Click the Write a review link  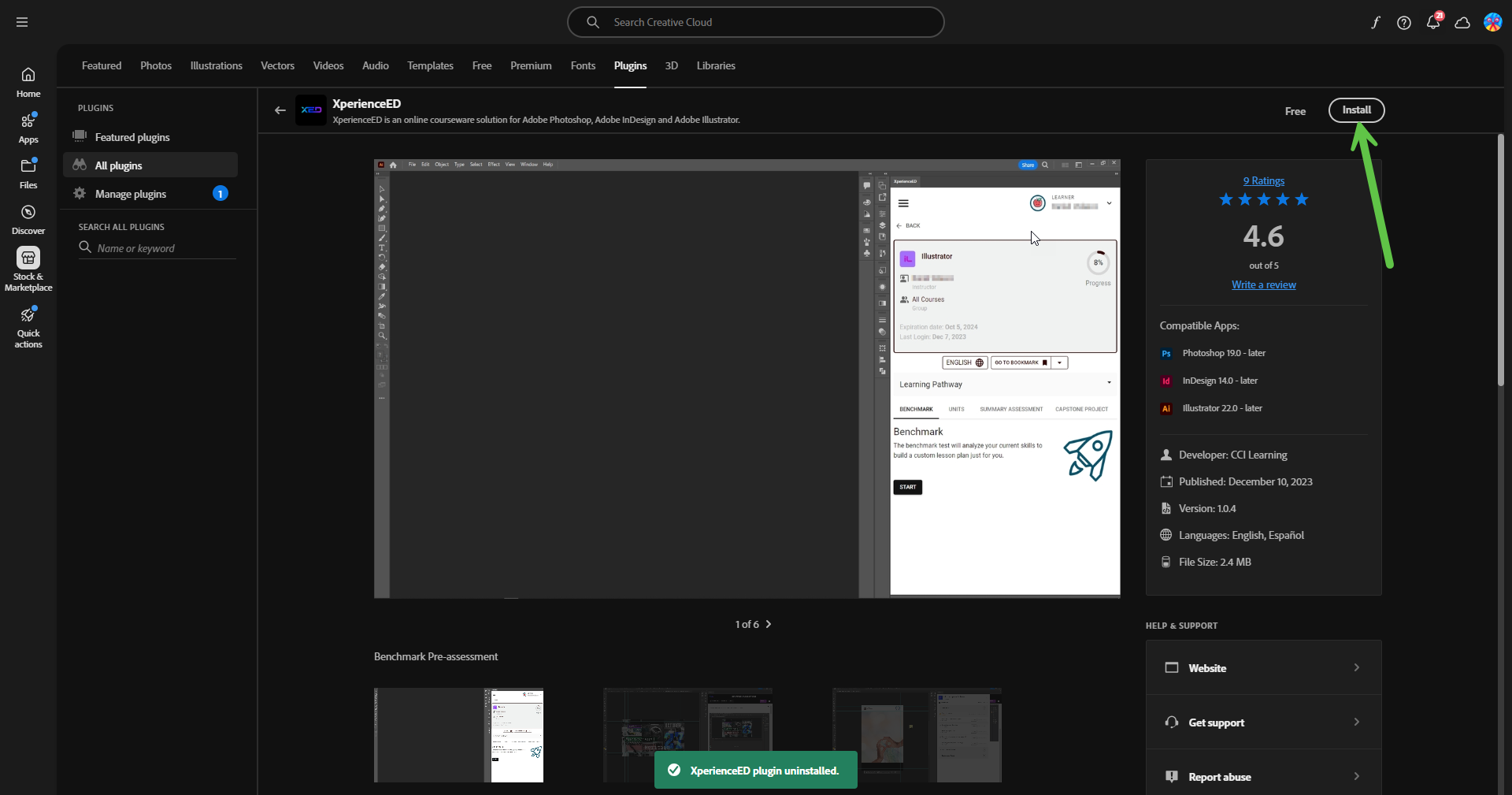(1263, 284)
